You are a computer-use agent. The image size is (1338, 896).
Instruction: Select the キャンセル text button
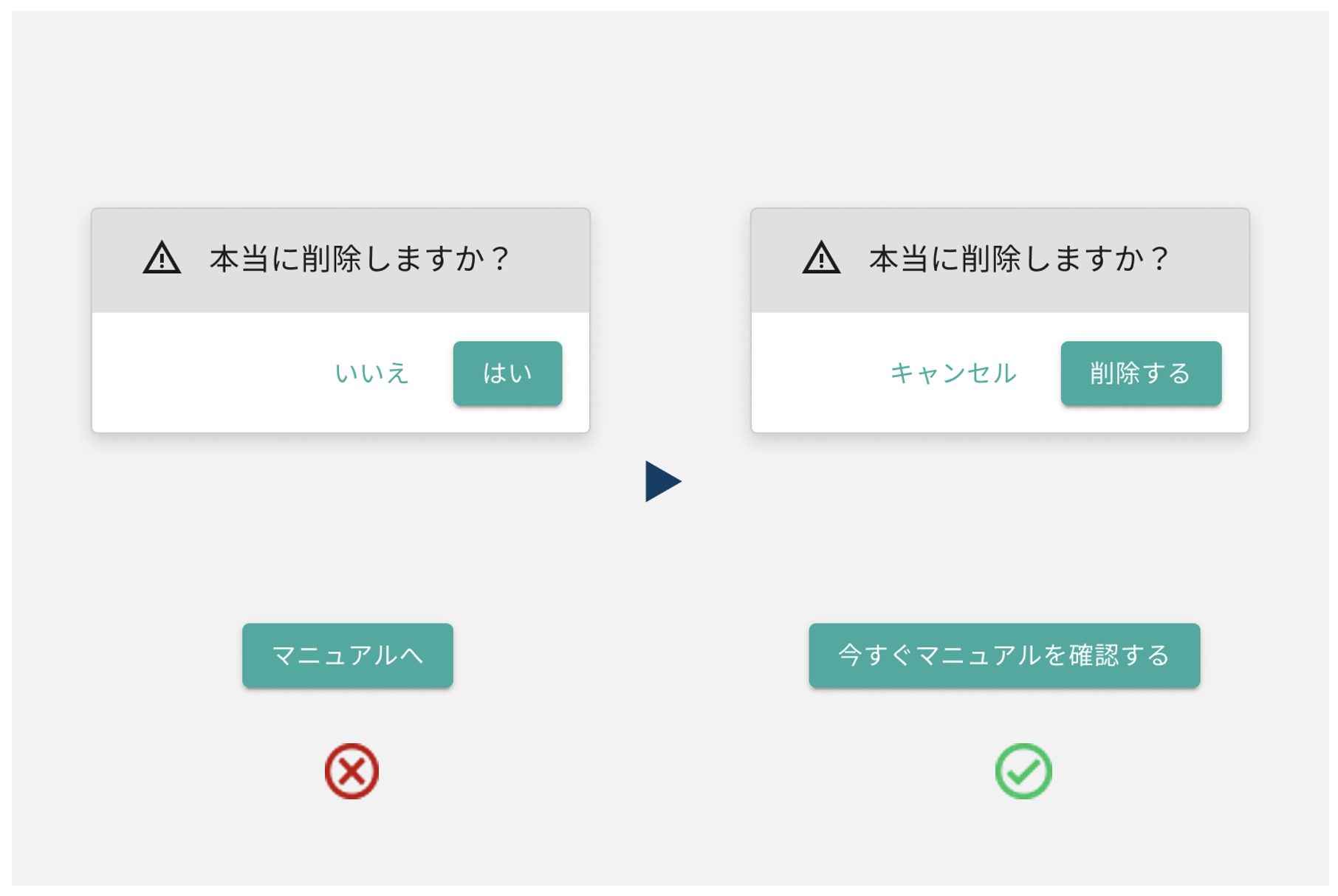953,373
